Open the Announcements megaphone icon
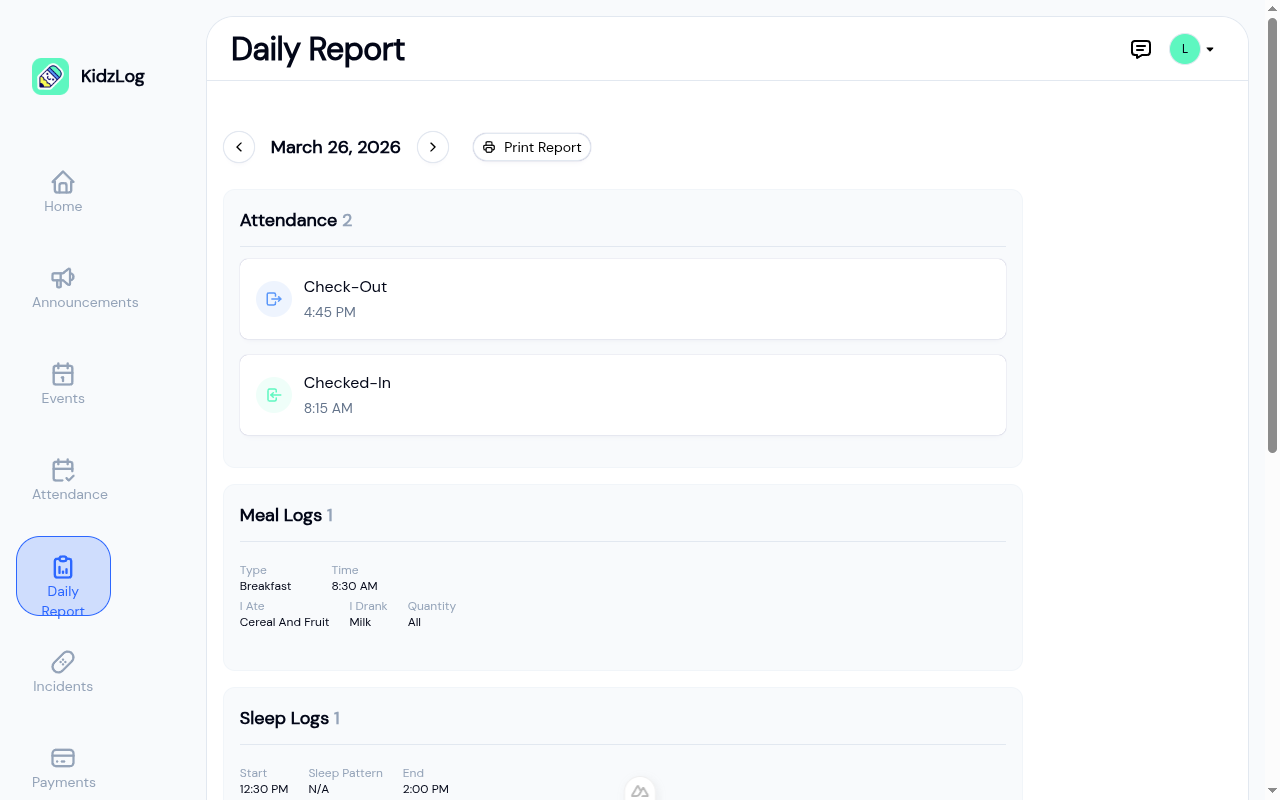This screenshot has height=800, width=1280. click(63, 278)
